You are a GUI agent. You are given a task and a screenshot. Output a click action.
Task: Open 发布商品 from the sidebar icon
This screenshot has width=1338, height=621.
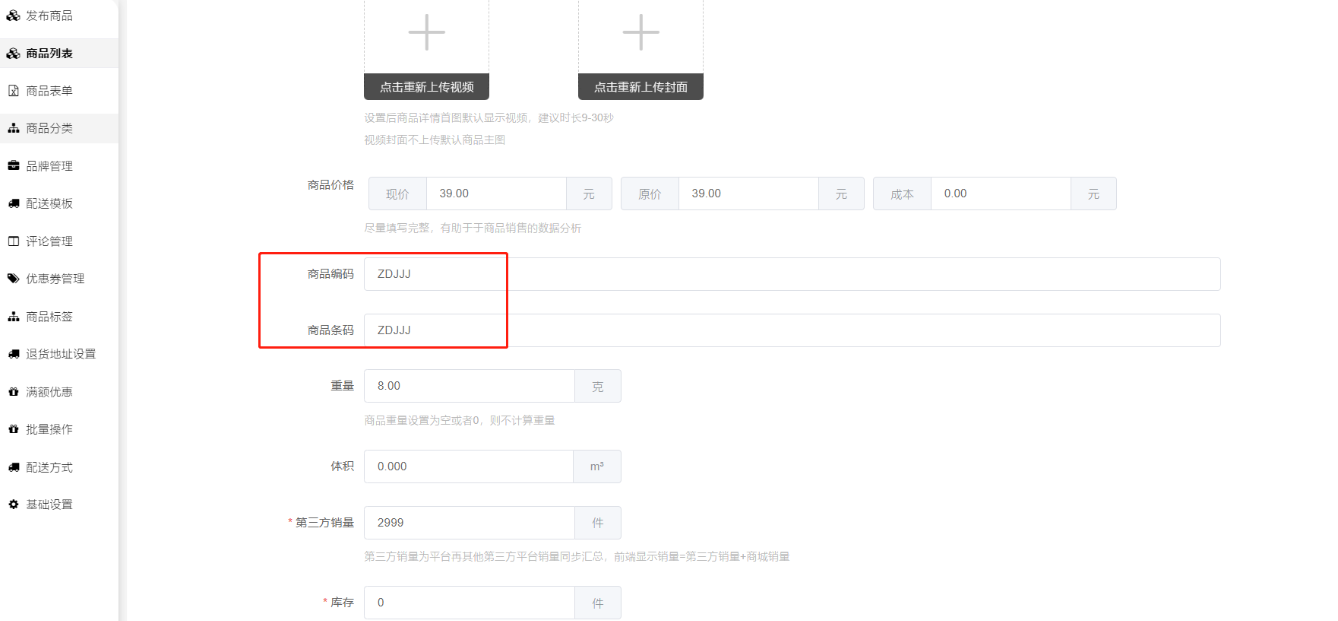(x=13, y=16)
